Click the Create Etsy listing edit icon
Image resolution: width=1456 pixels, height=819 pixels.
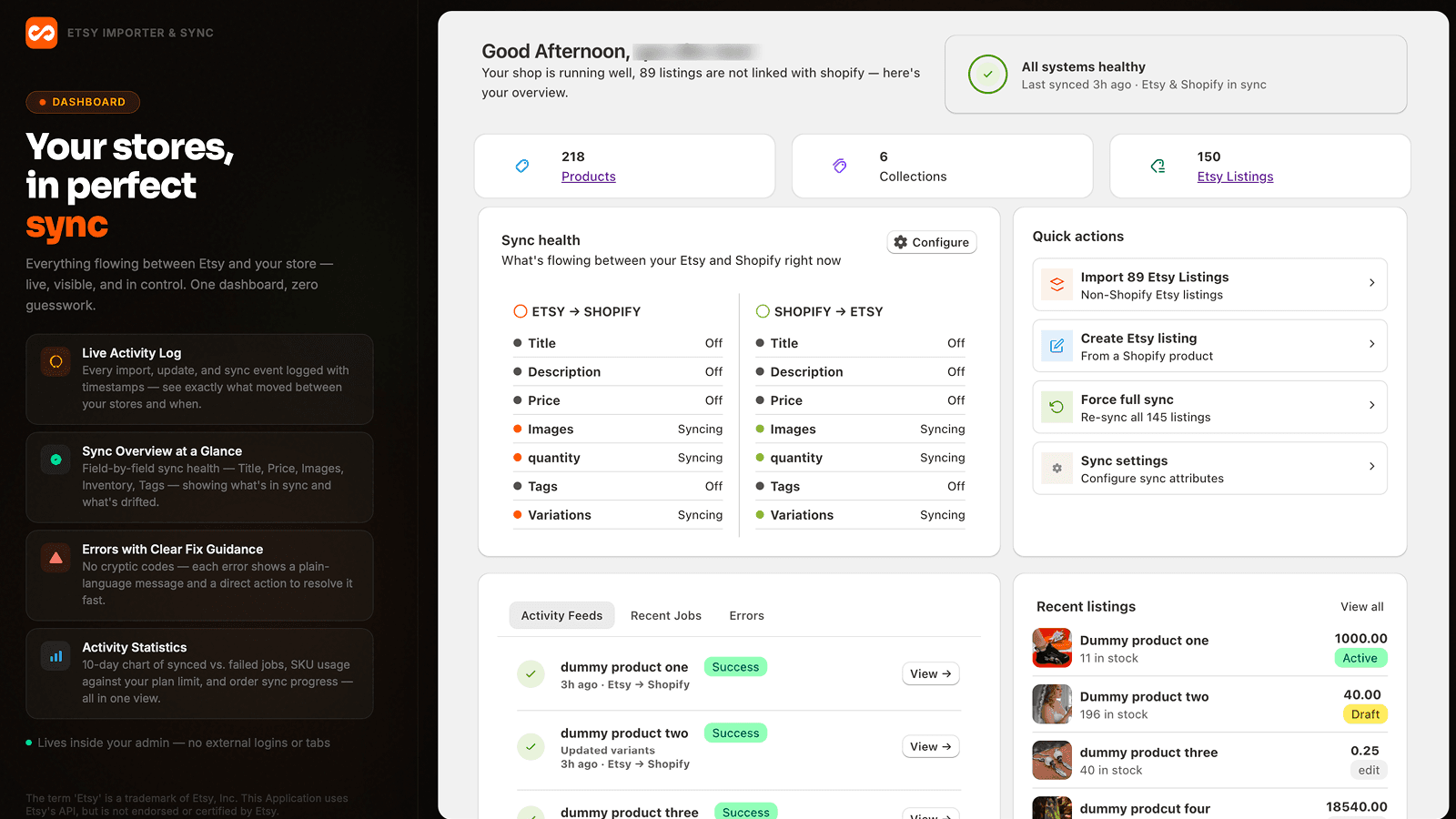click(1057, 346)
